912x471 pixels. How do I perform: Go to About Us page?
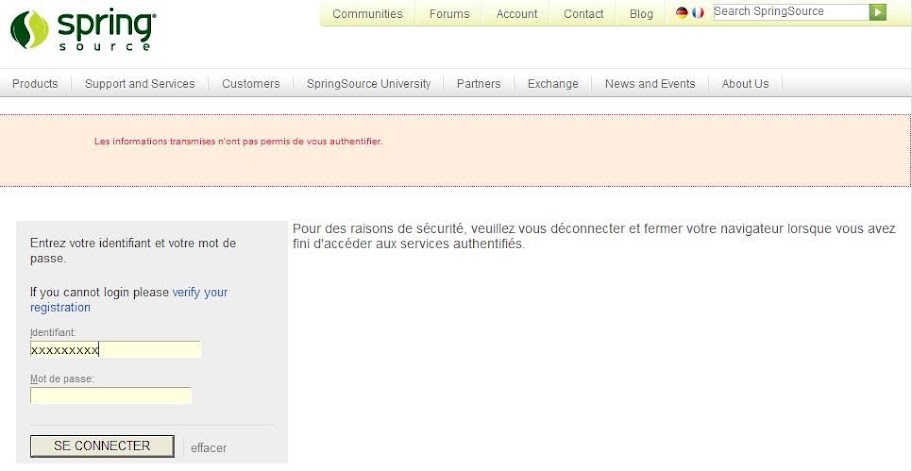[745, 84]
